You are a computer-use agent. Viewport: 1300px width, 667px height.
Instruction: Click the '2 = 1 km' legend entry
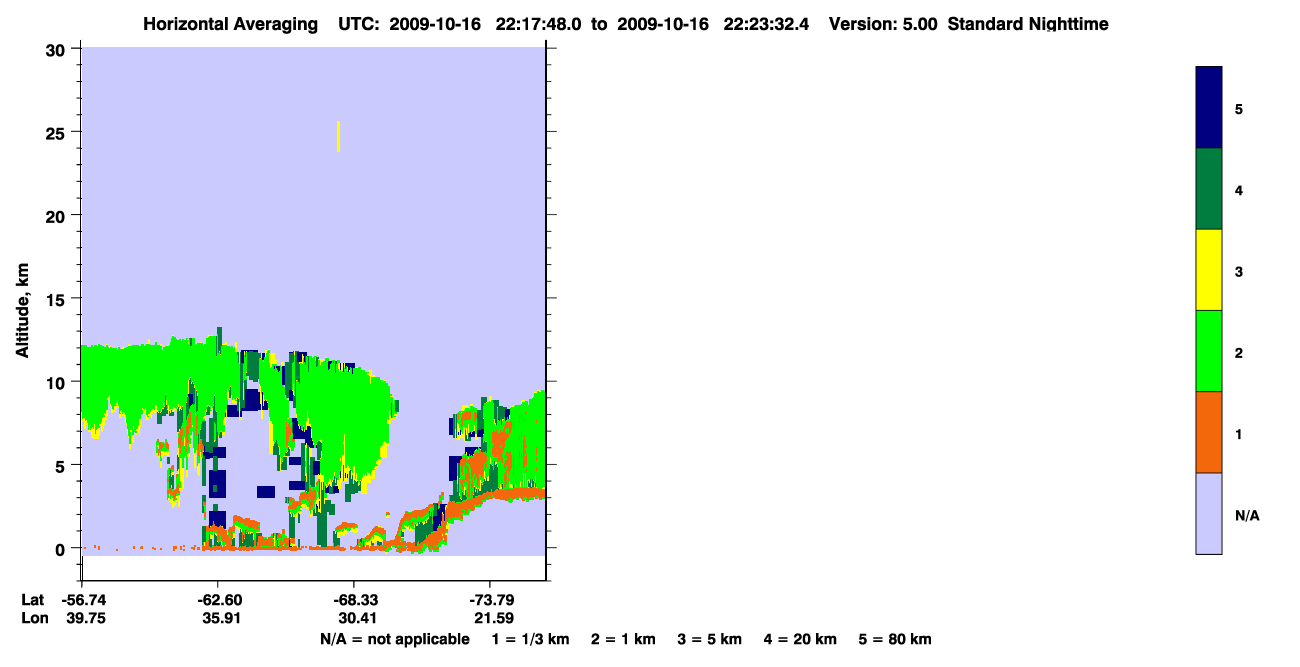624,639
